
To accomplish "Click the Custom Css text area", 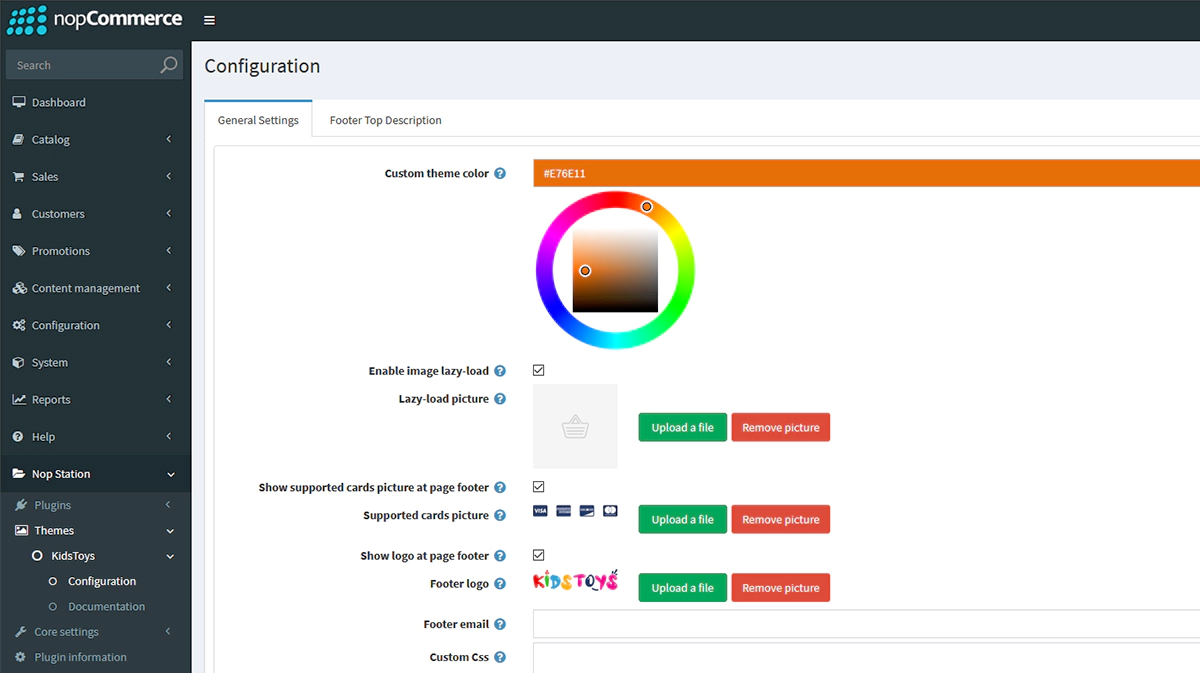I will point(866,658).
